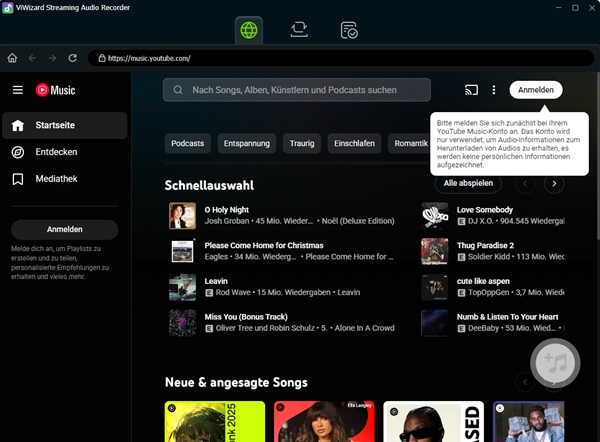The image size is (600, 442).
Task: Open song Please Come Home for Christmas
Action: pos(264,245)
